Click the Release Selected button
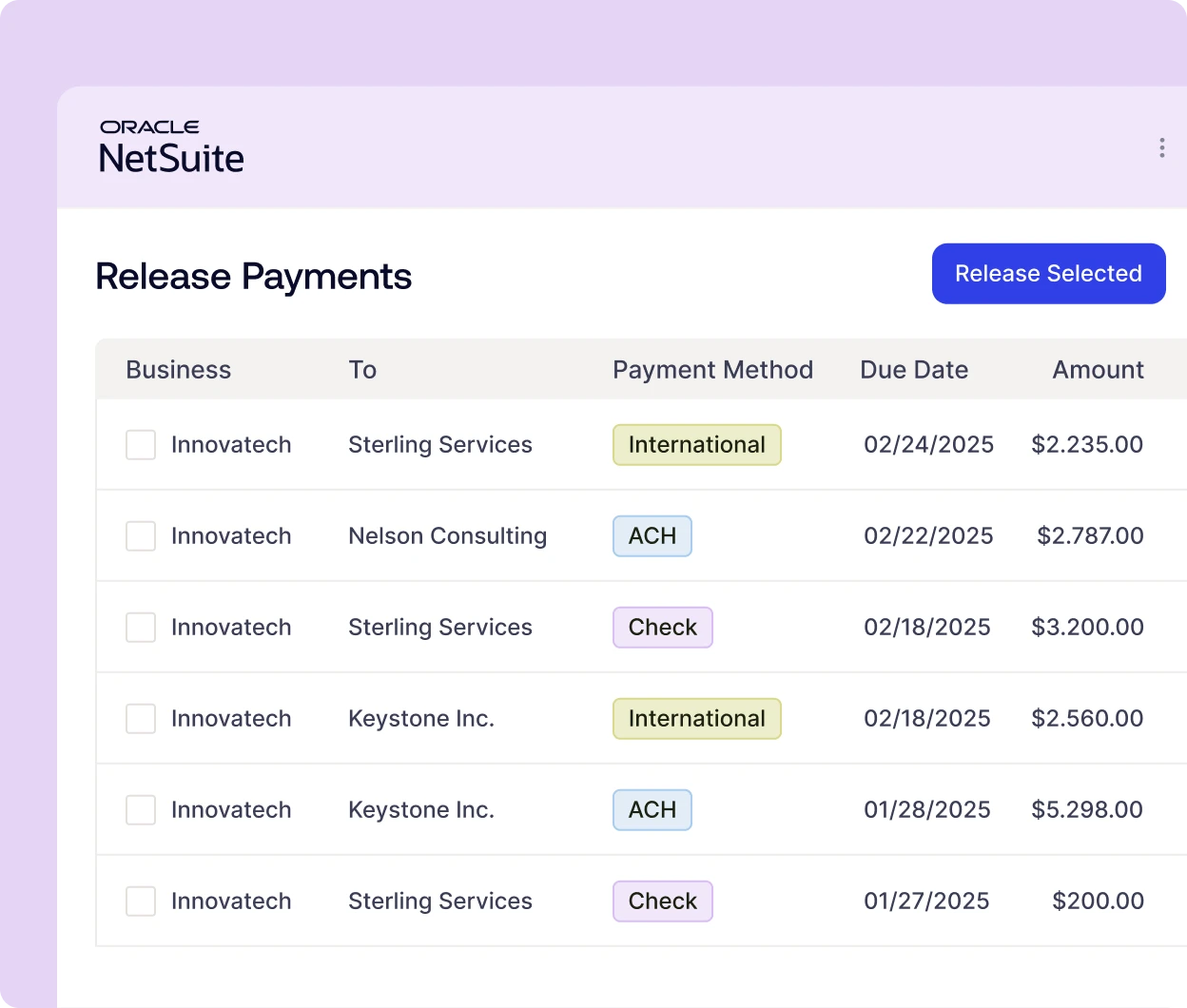This screenshot has width=1187, height=1008. click(1048, 274)
